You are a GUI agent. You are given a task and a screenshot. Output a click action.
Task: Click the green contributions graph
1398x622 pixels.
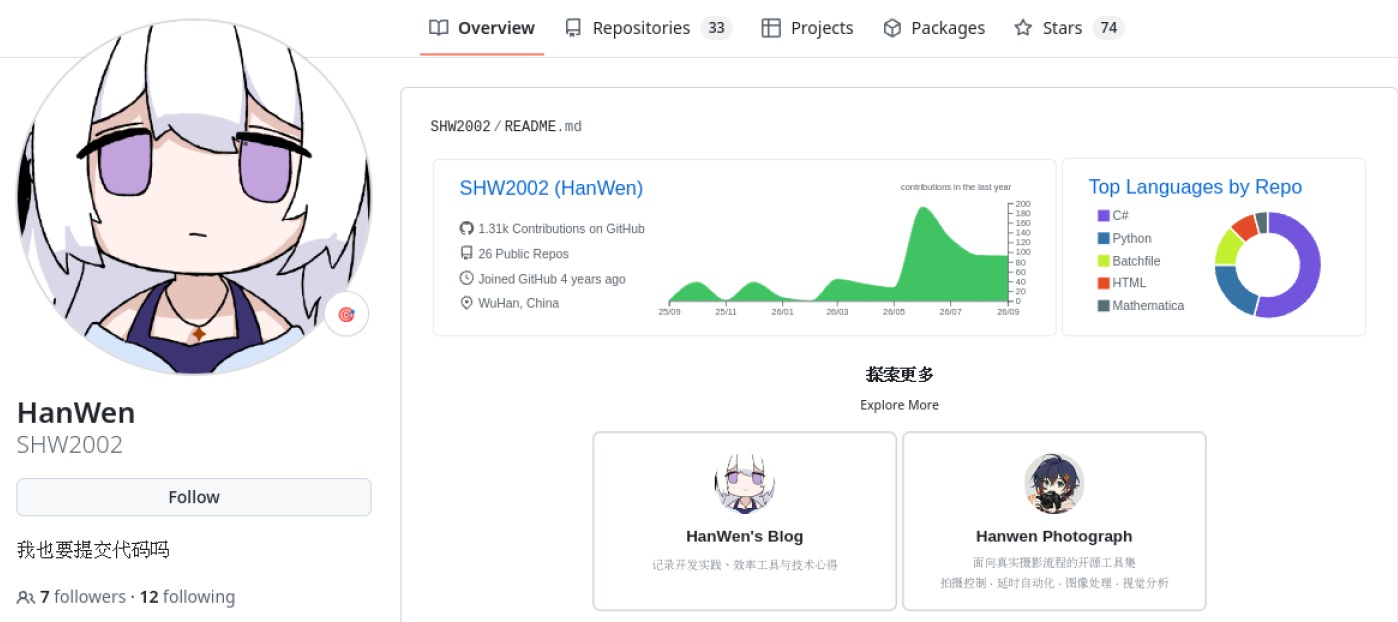838,254
